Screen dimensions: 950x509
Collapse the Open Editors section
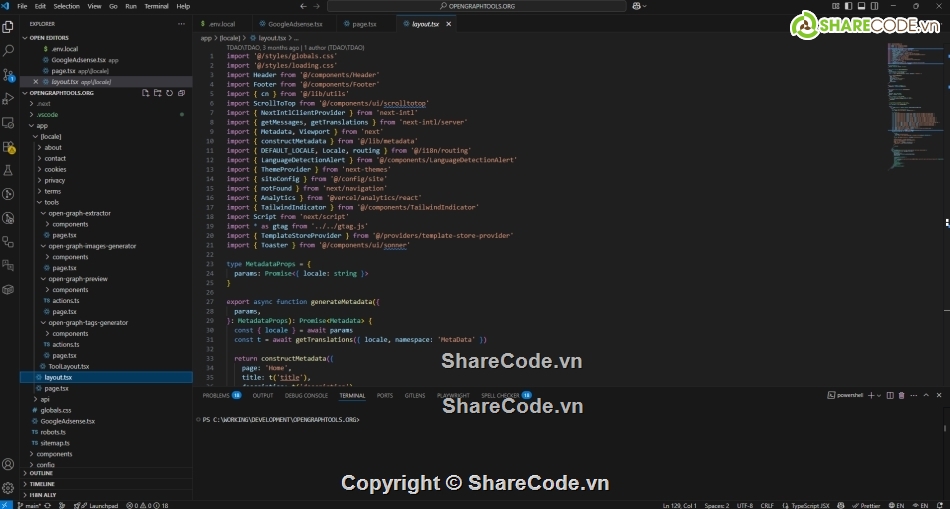coord(48,38)
